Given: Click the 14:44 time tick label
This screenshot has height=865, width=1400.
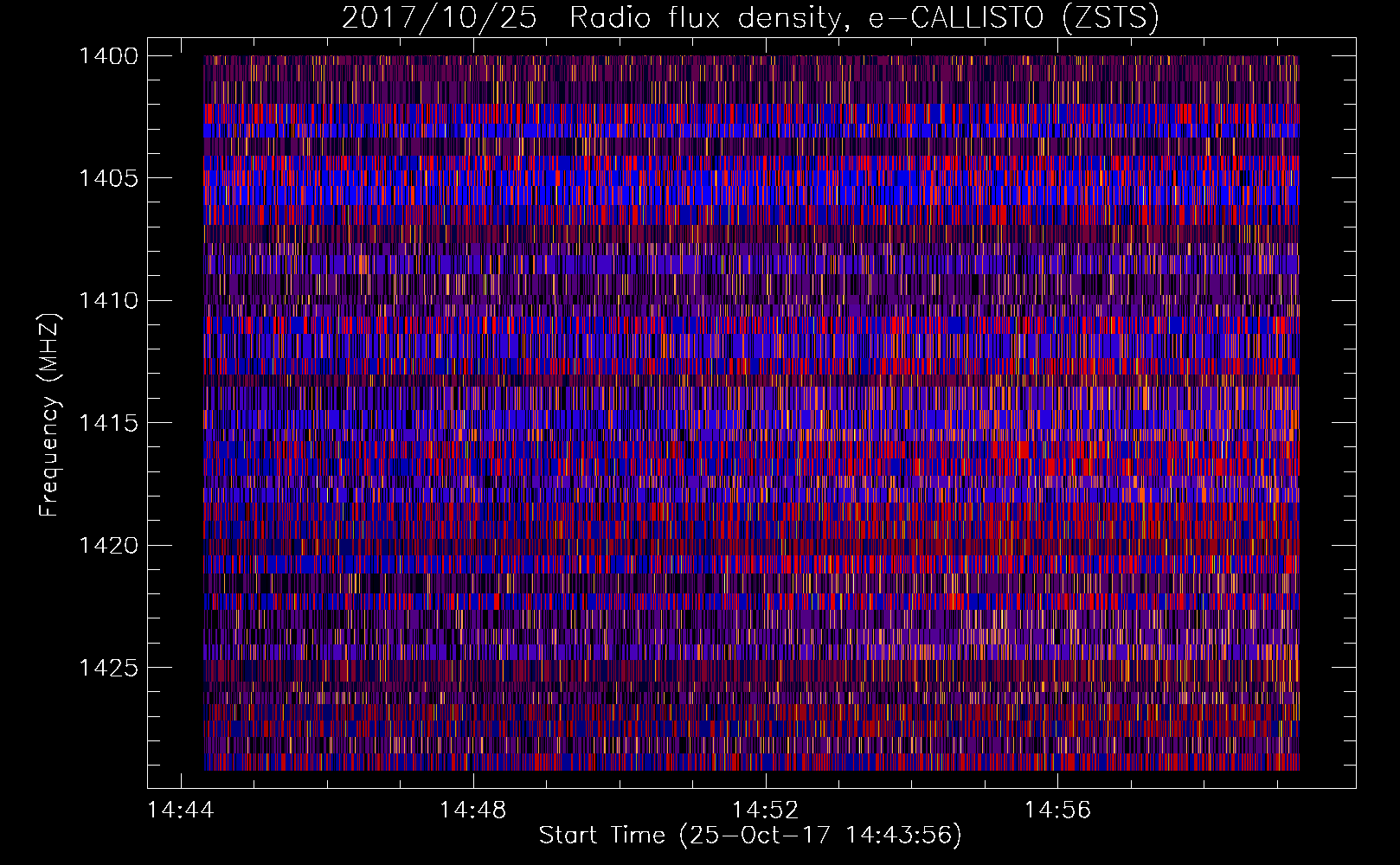Looking at the screenshot, I should pyautogui.click(x=181, y=811).
